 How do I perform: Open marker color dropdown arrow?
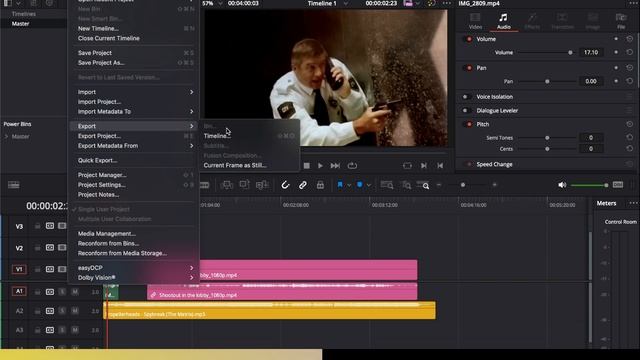[x=369, y=185]
